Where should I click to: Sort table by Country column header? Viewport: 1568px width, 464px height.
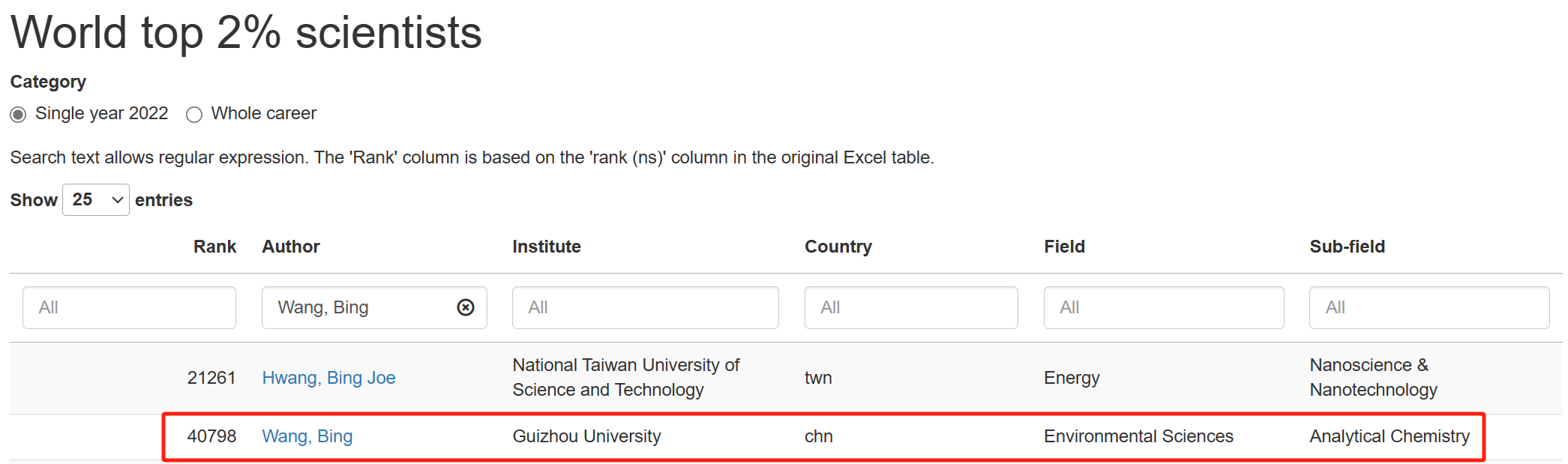(x=838, y=247)
